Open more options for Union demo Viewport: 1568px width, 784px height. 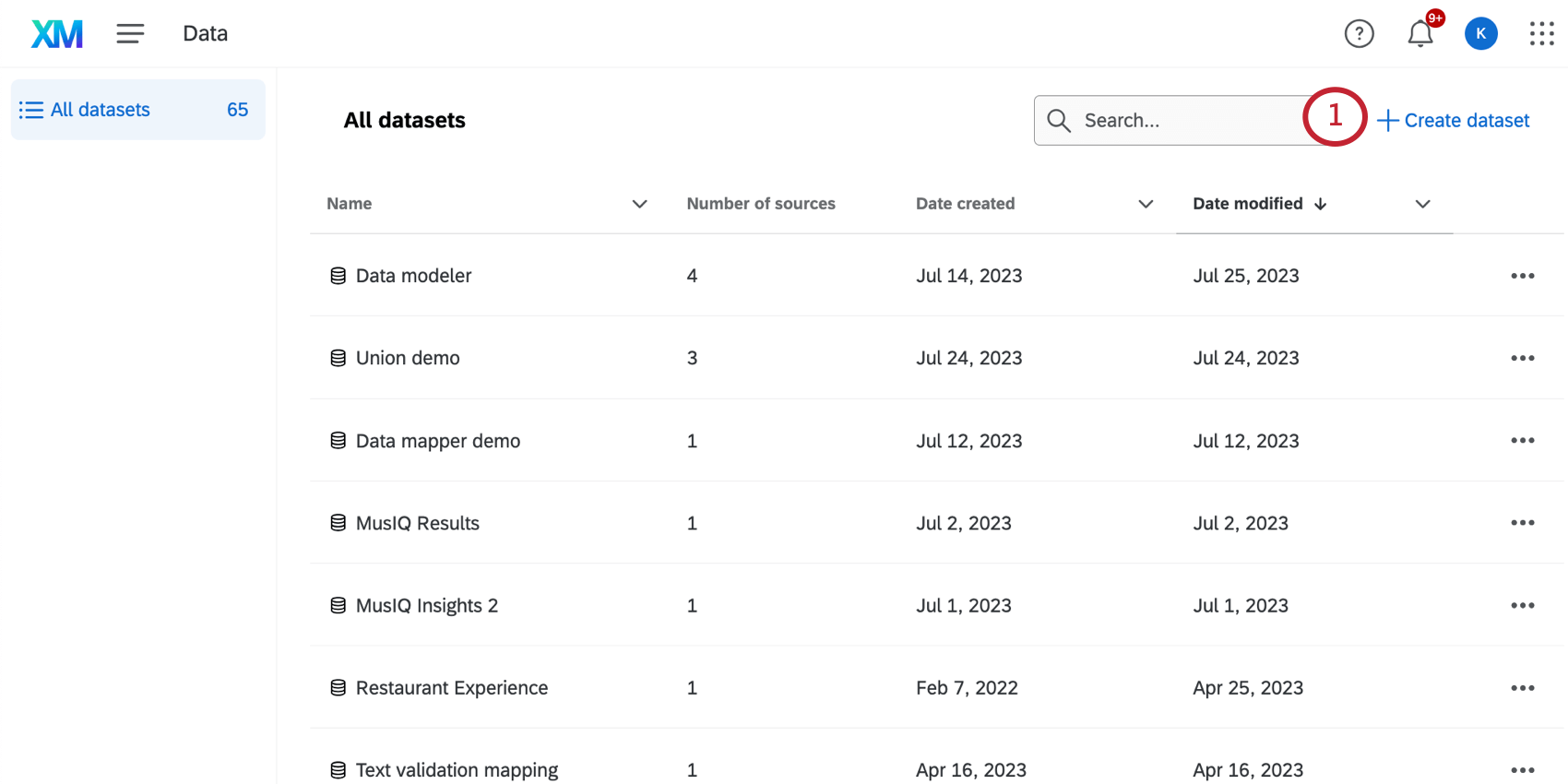coord(1522,358)
